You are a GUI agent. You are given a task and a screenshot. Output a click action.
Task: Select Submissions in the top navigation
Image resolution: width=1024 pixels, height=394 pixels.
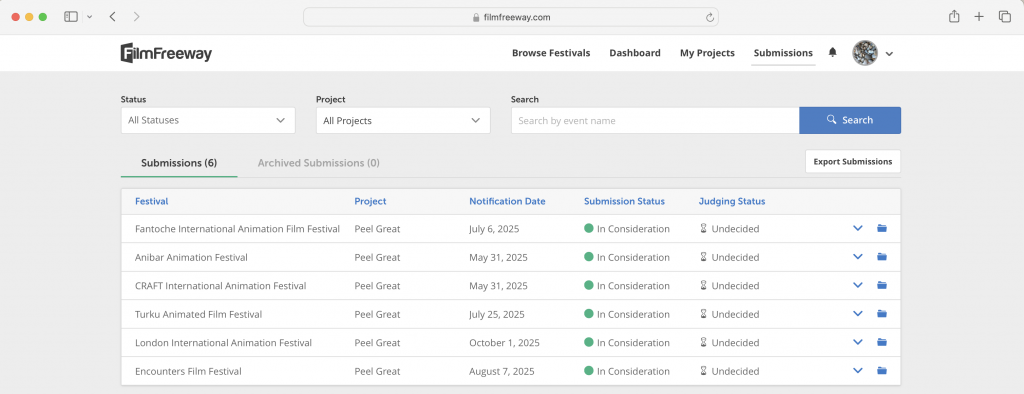[x=783, y=53]
